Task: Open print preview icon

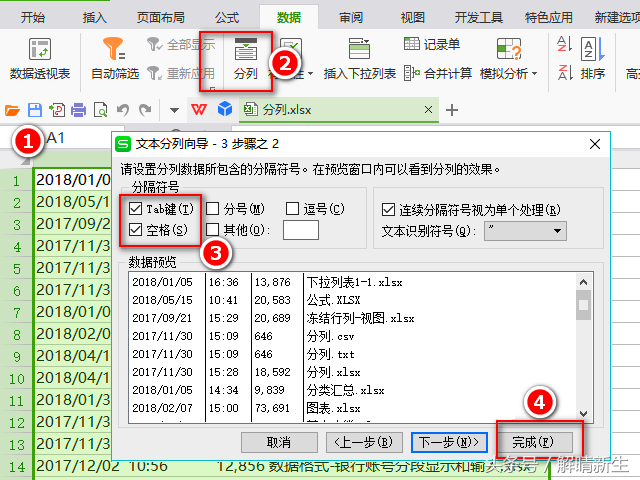Action: (100, 110)
